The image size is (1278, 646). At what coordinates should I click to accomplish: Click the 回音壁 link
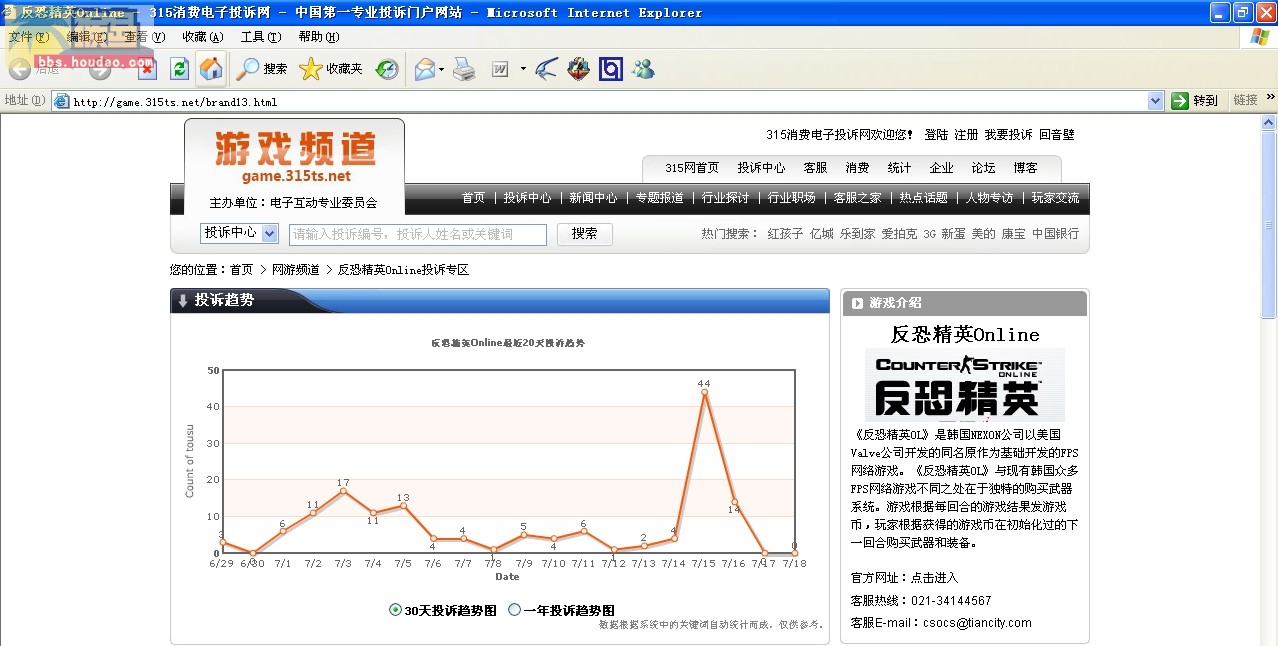pos(1057,135)
